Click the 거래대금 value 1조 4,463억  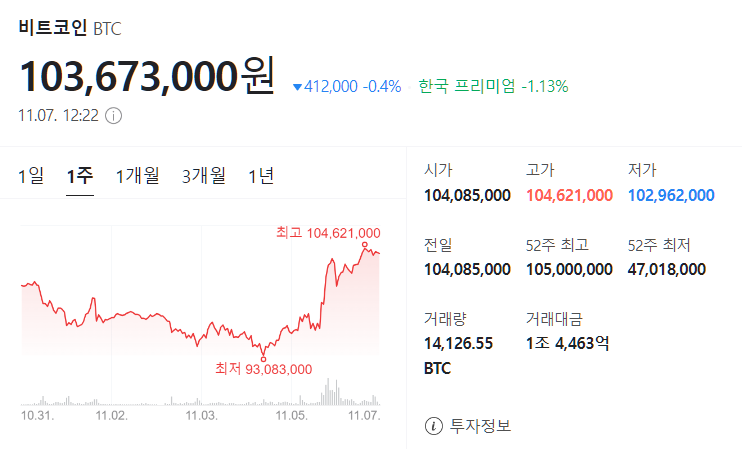point(567,343)
